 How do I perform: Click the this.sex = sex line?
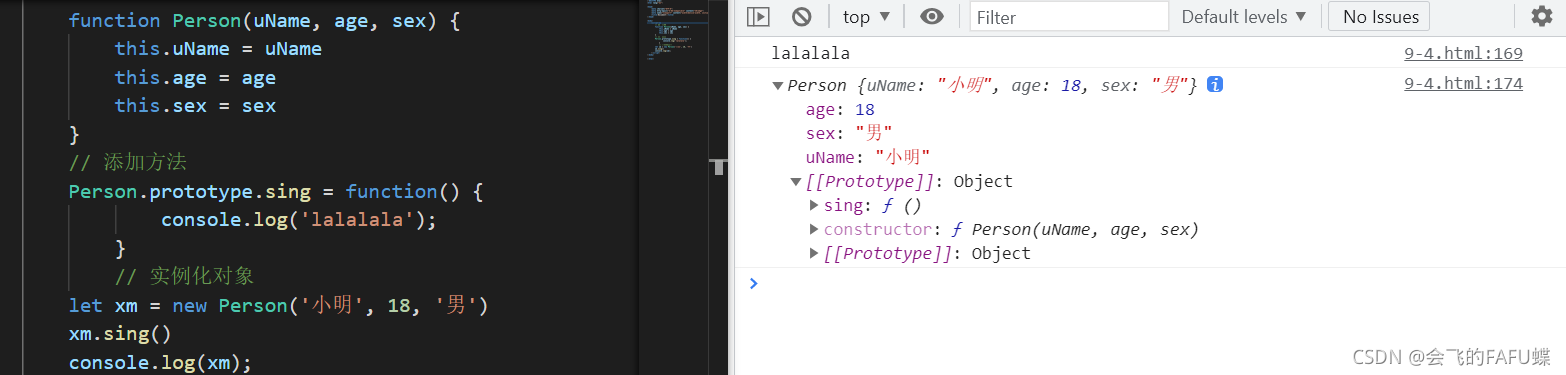click(195, 106)
